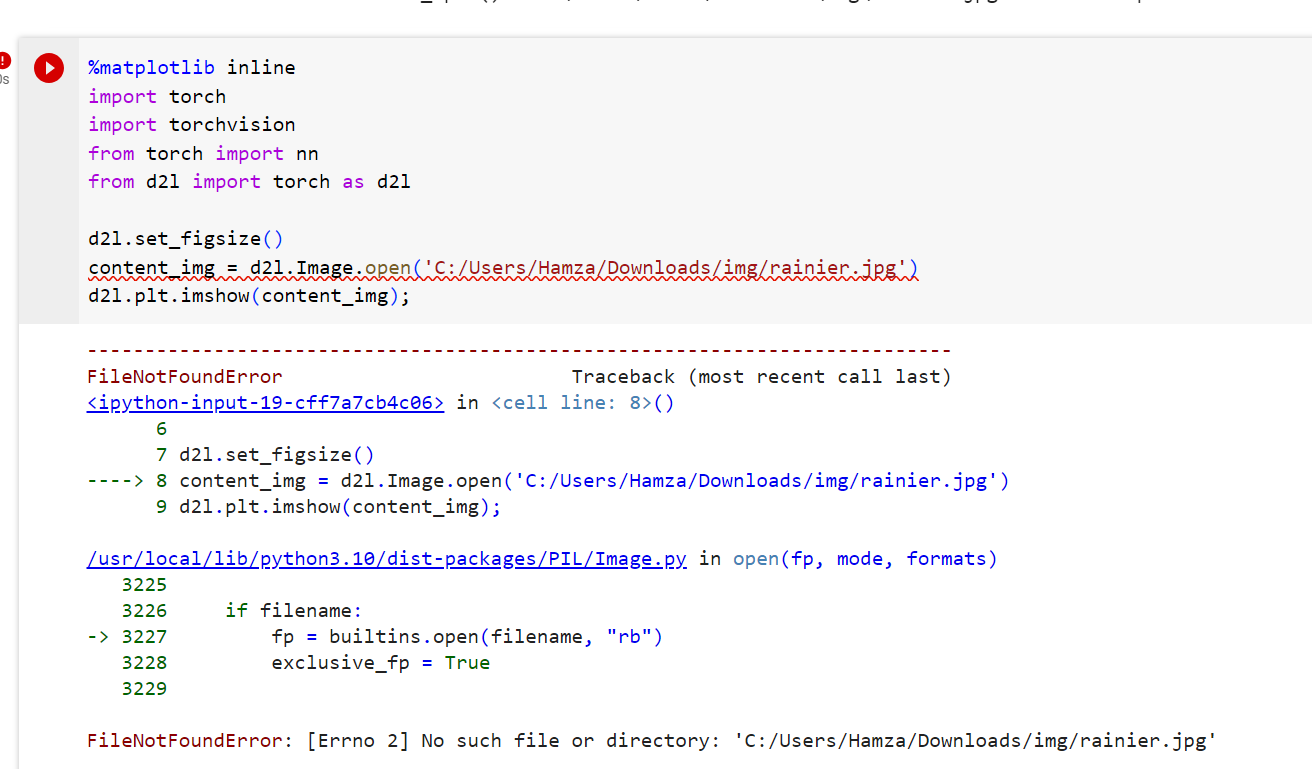Screen dimensions: 1312x769
Task: Click the '%matplotlib inline' line in the code cell
Action: [x=192, y=68]
